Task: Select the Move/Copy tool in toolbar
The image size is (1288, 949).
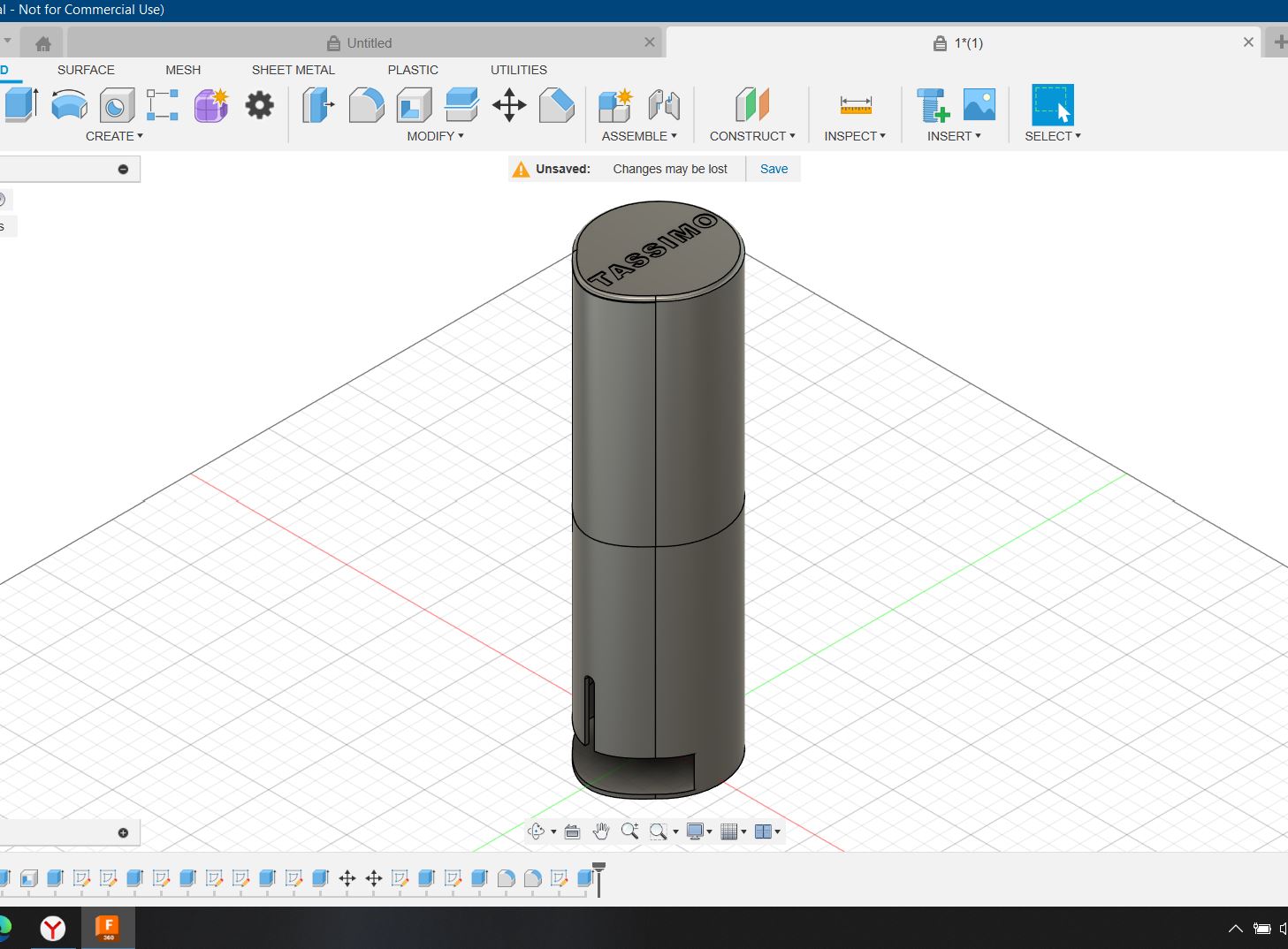Action: [x=509, y=105]
